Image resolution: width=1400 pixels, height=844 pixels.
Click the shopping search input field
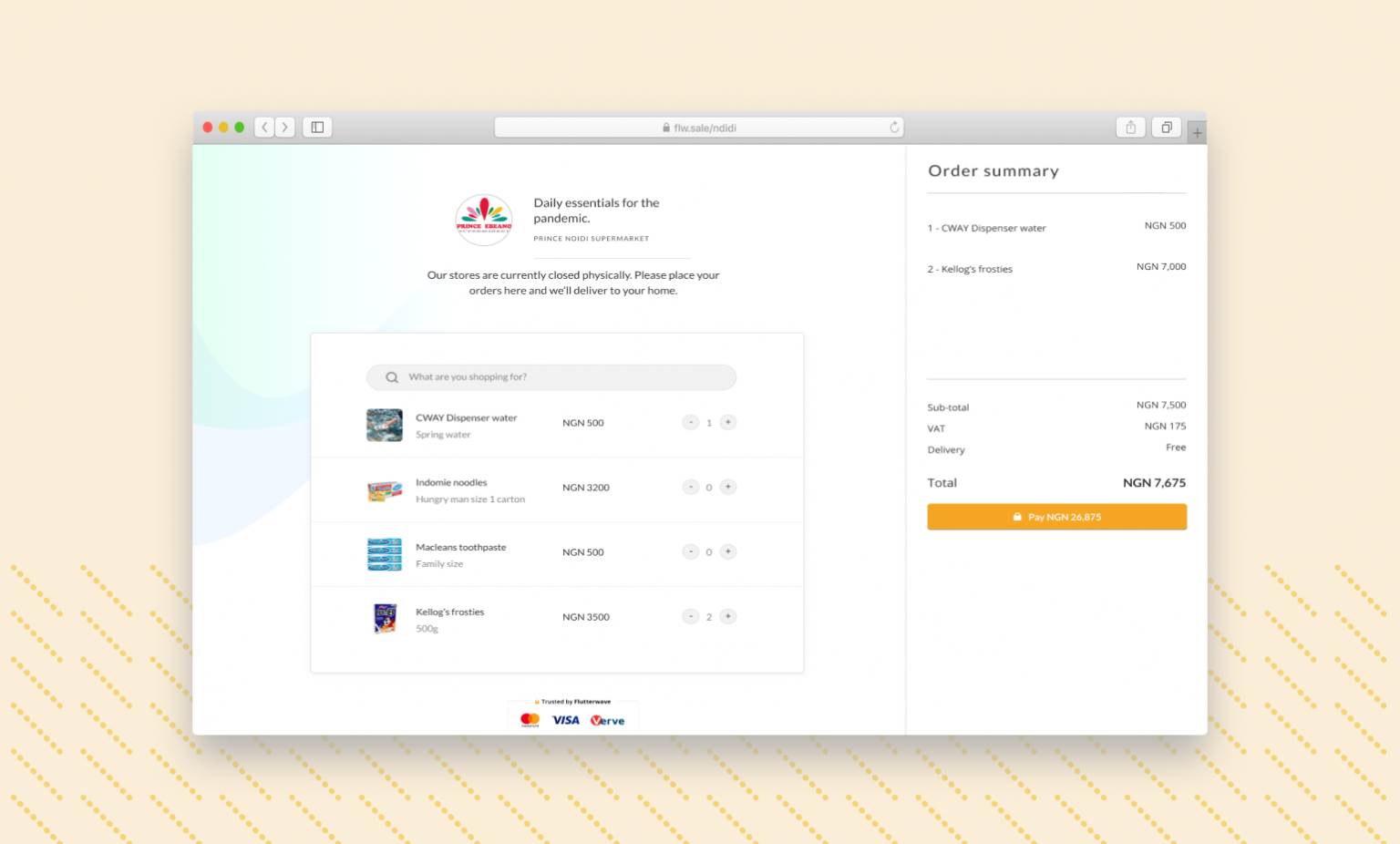551,376
